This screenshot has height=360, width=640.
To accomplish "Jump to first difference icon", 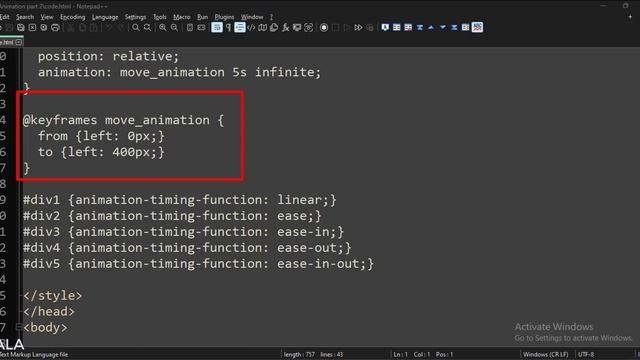I will [420, 27].
